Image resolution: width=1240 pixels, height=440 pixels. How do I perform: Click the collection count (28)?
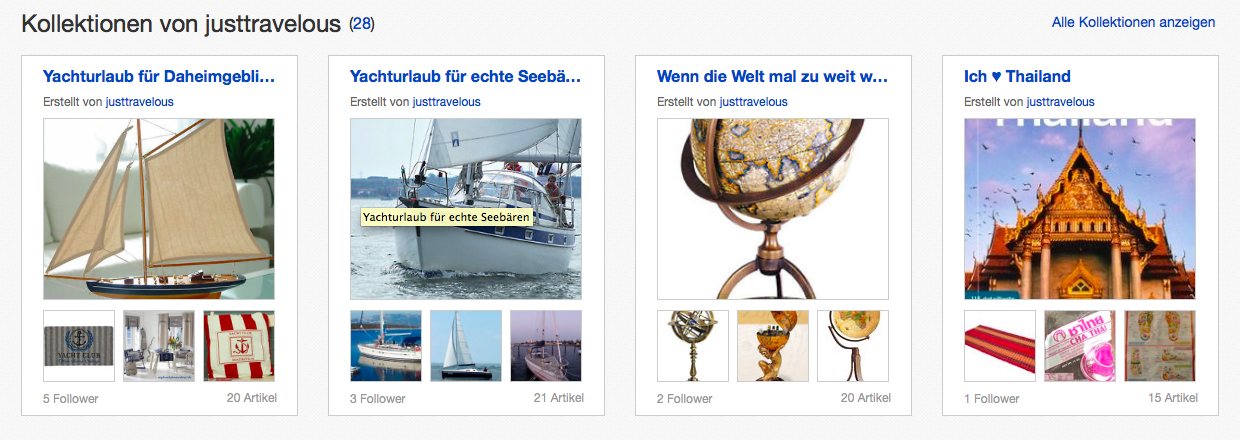point(362,23)
